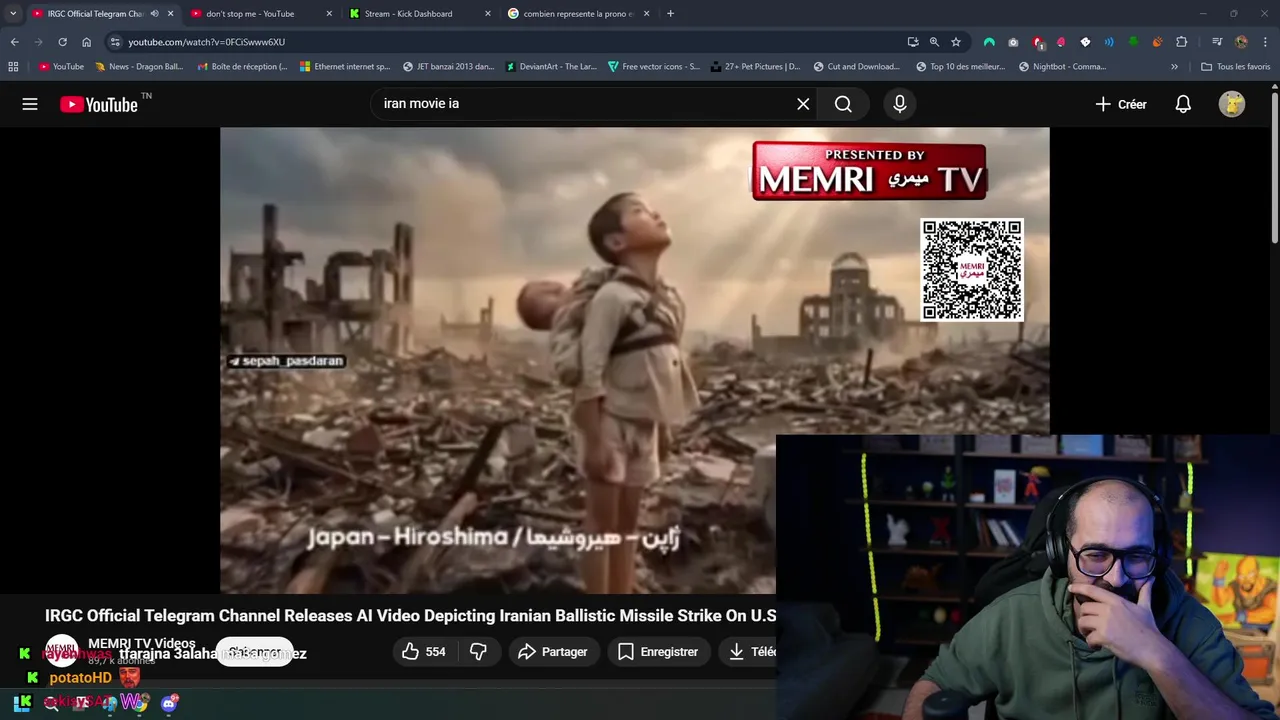Expand hidden bookmarks chevron

[x=1174, y=67]
